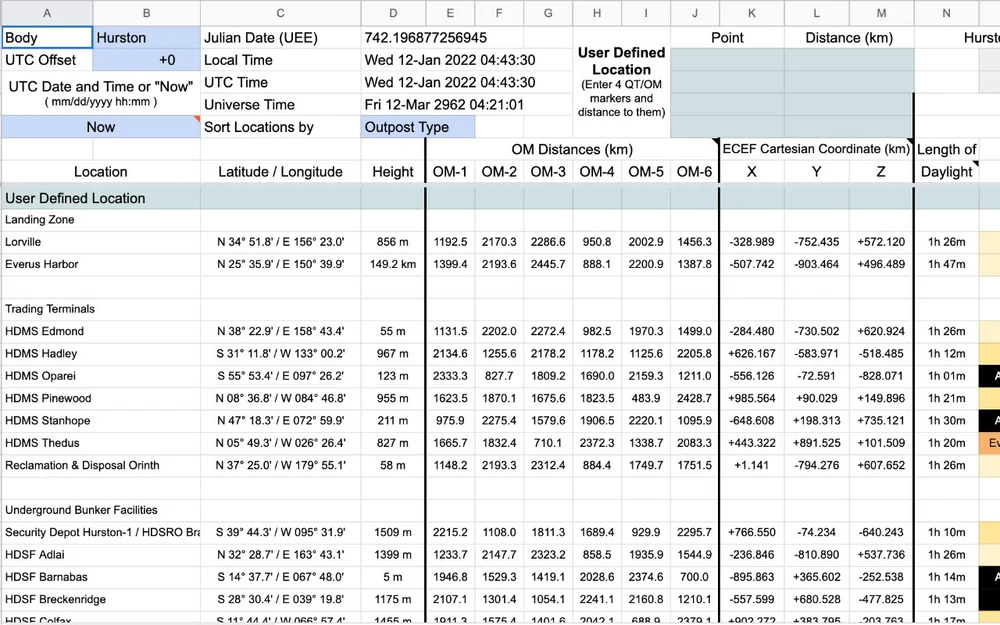Select the column A header
This screenshot has width=1000, height=625.
(47, 13)
